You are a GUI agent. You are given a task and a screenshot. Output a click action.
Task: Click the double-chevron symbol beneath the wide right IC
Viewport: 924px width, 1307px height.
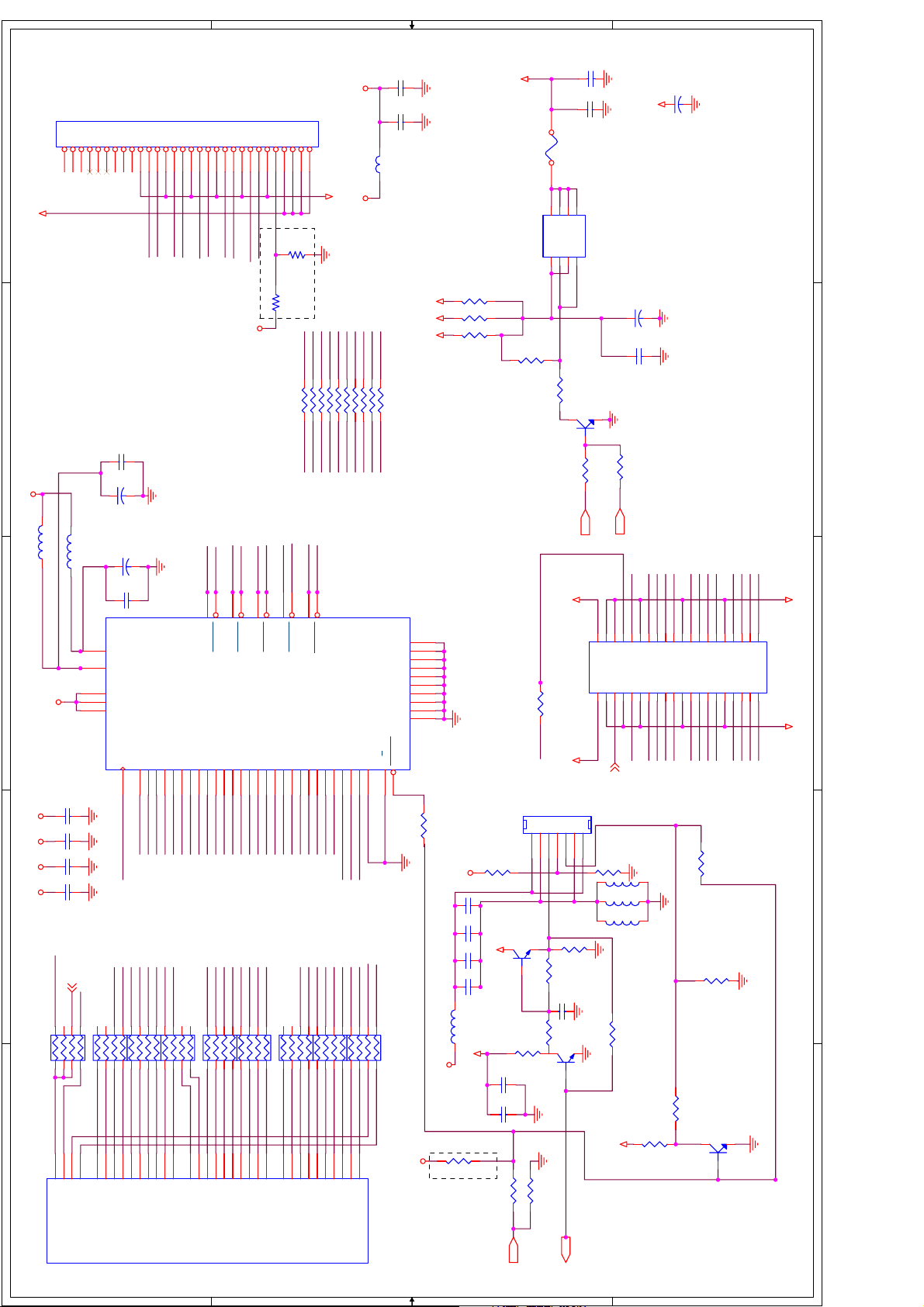[614, 768]
